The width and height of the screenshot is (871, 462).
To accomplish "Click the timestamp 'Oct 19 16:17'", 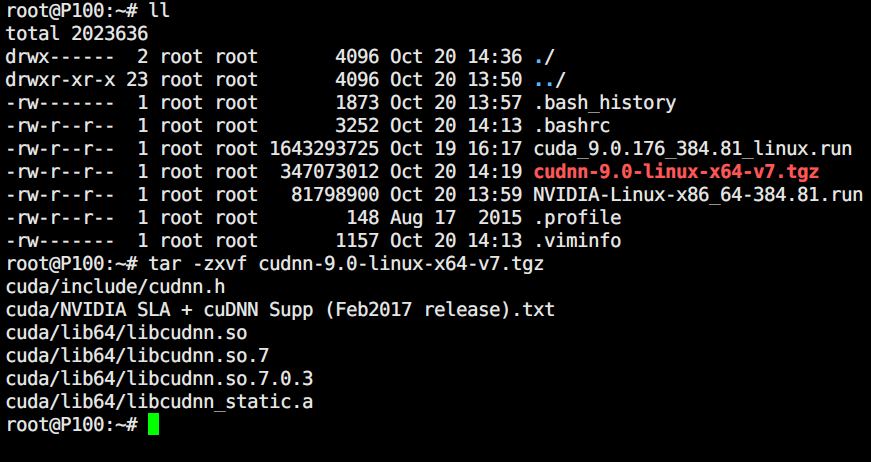I will pyautogui.click(x=457, y=149).
